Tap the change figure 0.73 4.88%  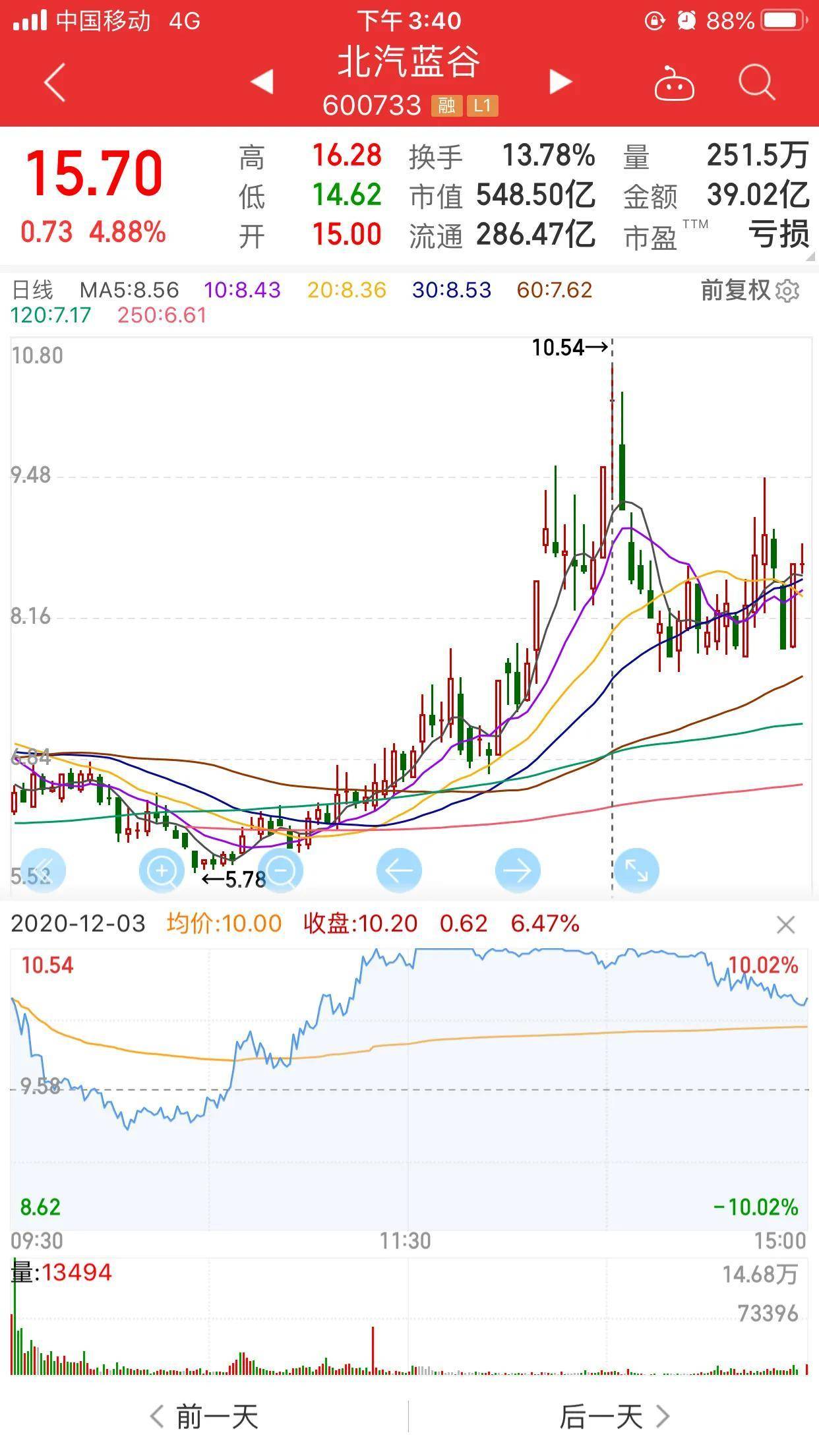point(93,232)
